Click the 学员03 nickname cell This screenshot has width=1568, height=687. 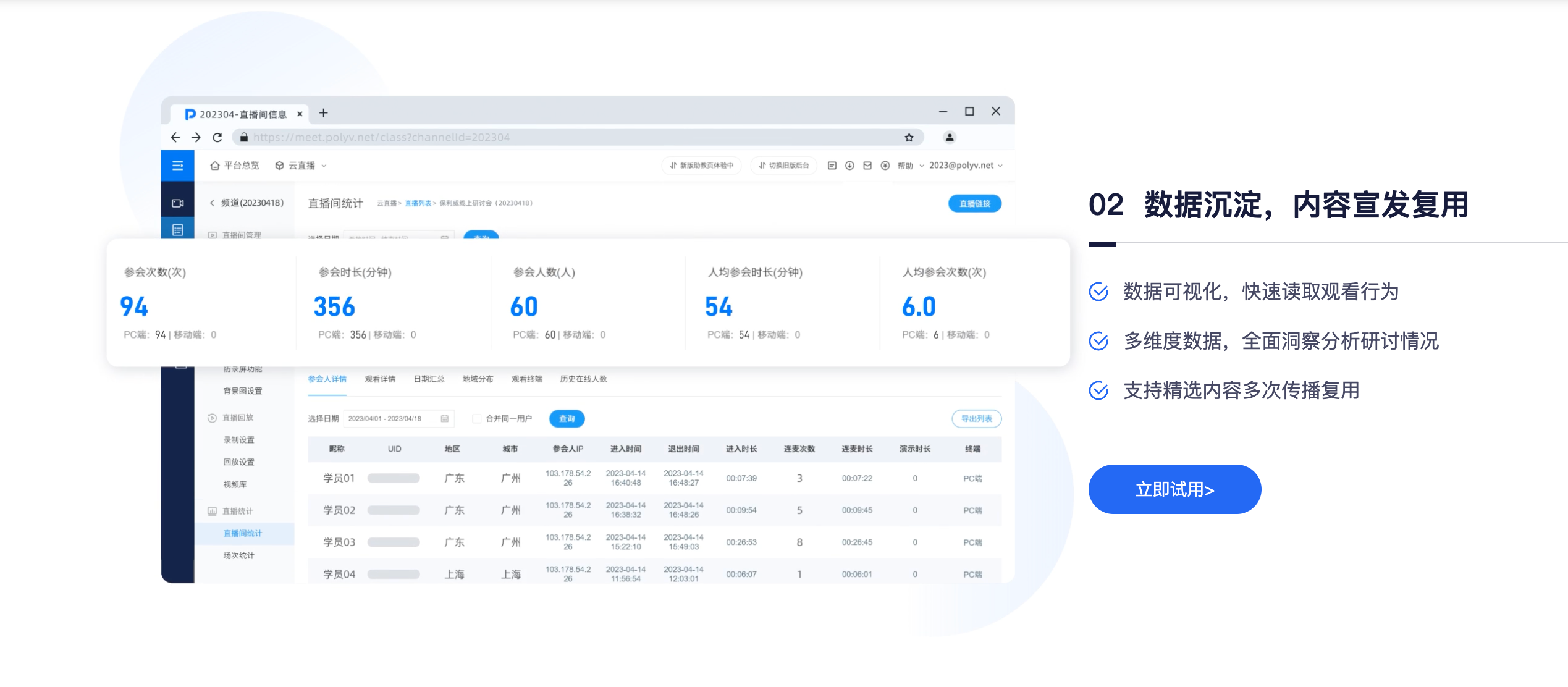coord(339,542)
